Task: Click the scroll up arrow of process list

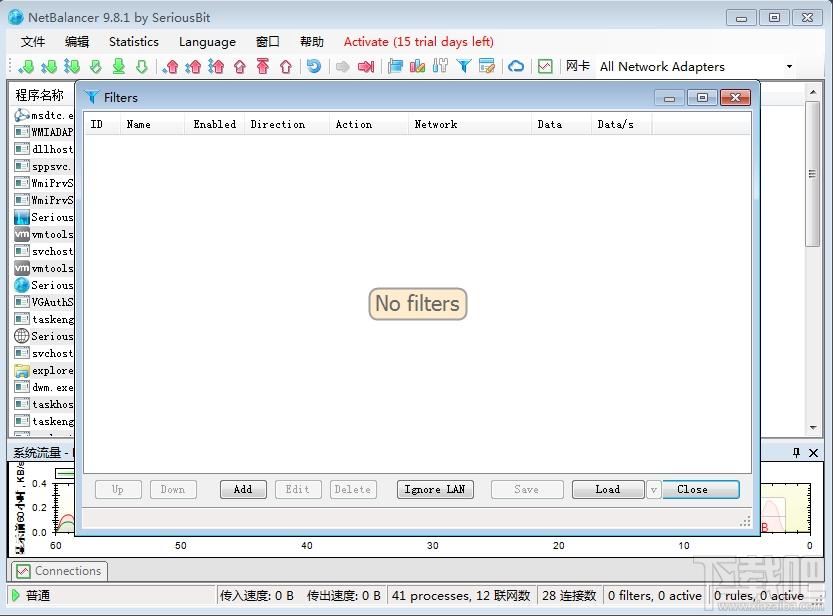Action: (813, 92)
